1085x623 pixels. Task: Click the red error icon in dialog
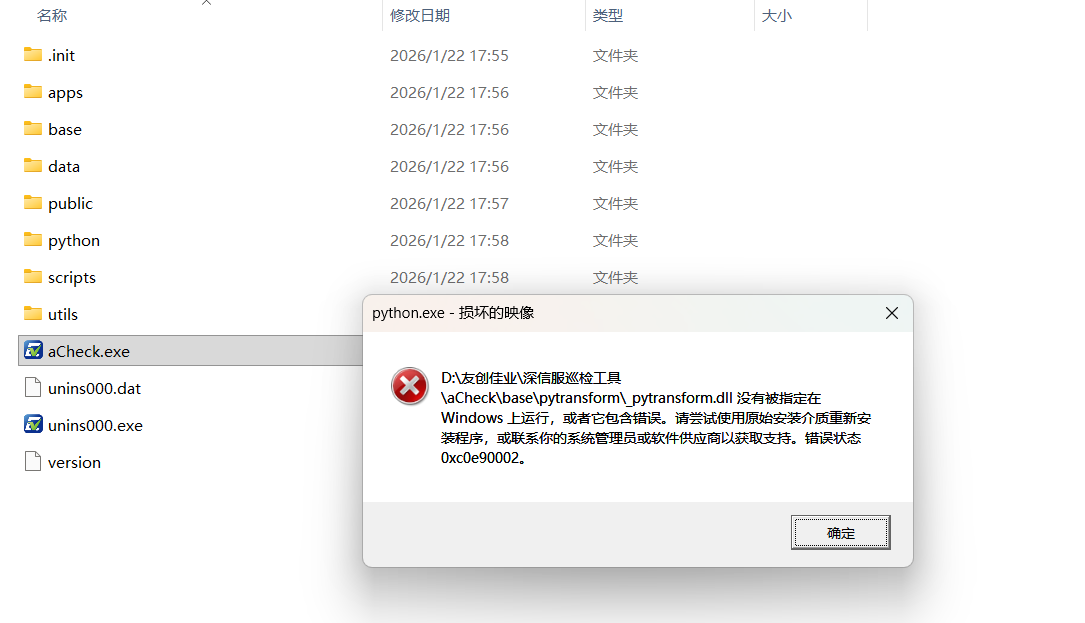(x=410, y=386)
